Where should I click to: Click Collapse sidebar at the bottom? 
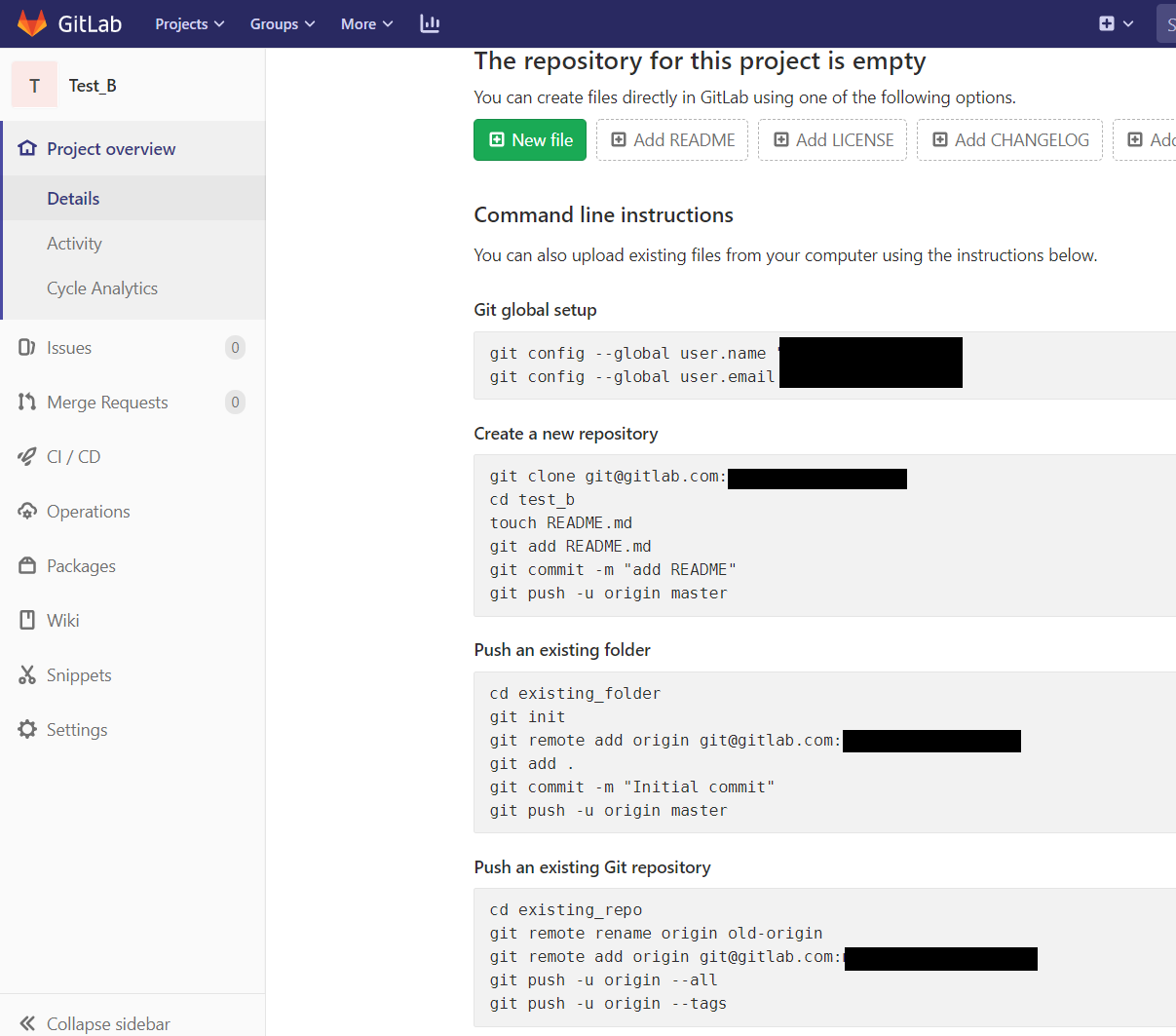[x=108, y=1023]
